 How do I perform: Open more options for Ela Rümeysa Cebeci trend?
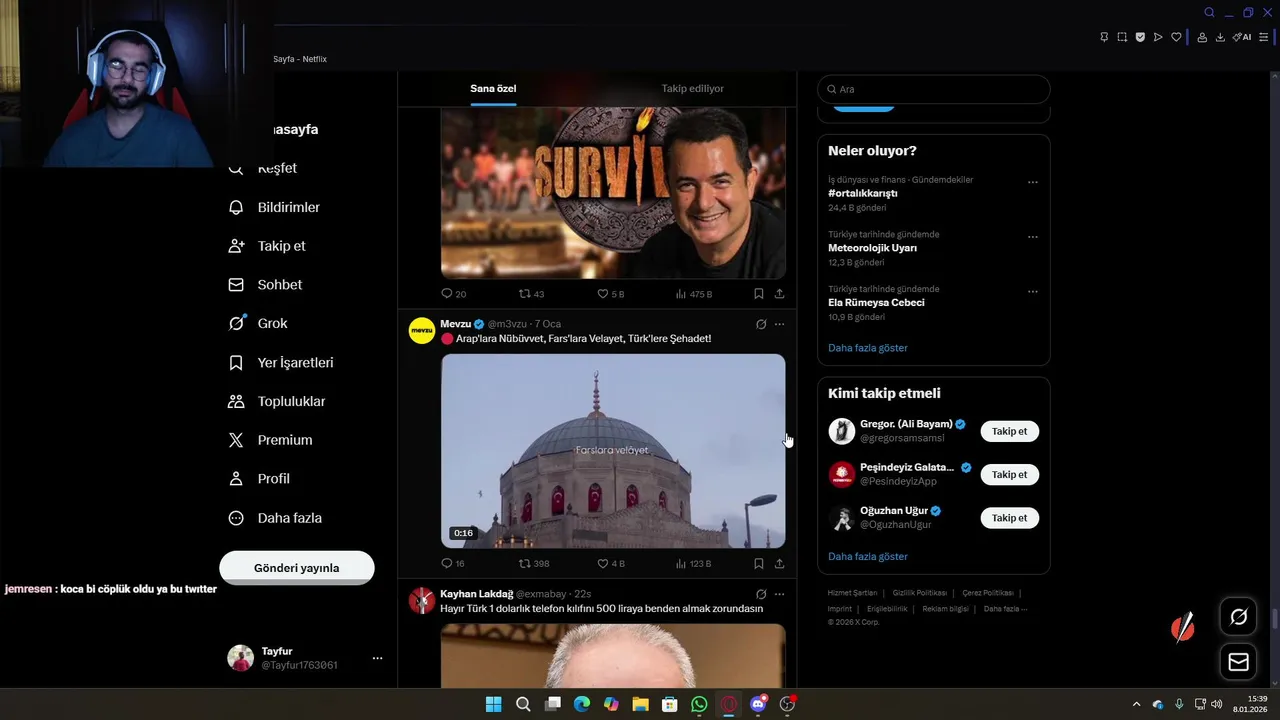click(1033, 292)
